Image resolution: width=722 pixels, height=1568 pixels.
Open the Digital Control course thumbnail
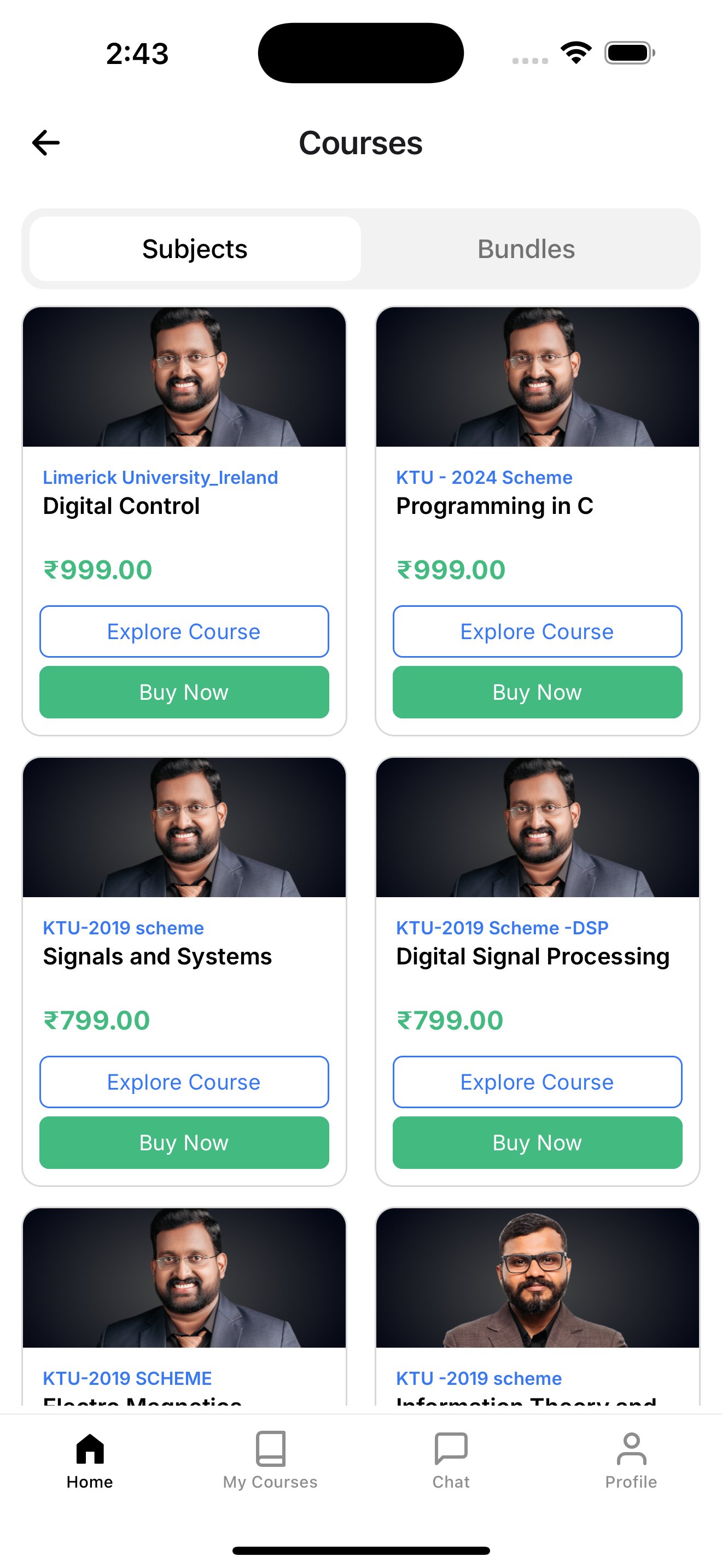184,377
